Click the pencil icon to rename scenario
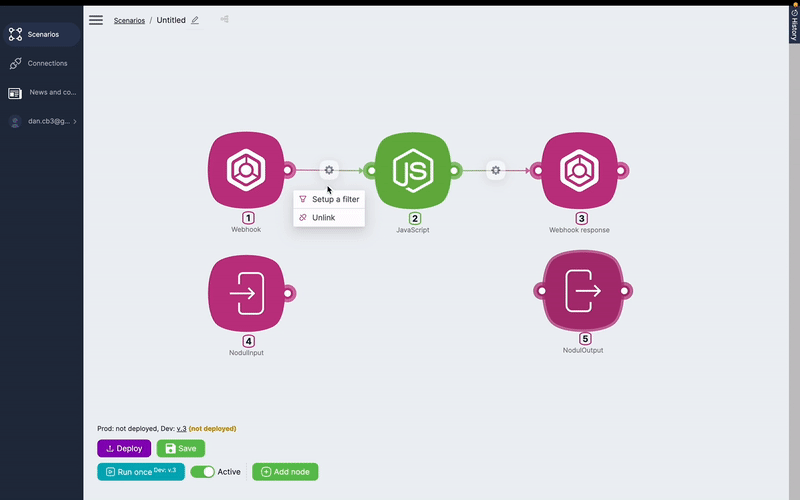800x500 pixels. (x=195, y=20)
